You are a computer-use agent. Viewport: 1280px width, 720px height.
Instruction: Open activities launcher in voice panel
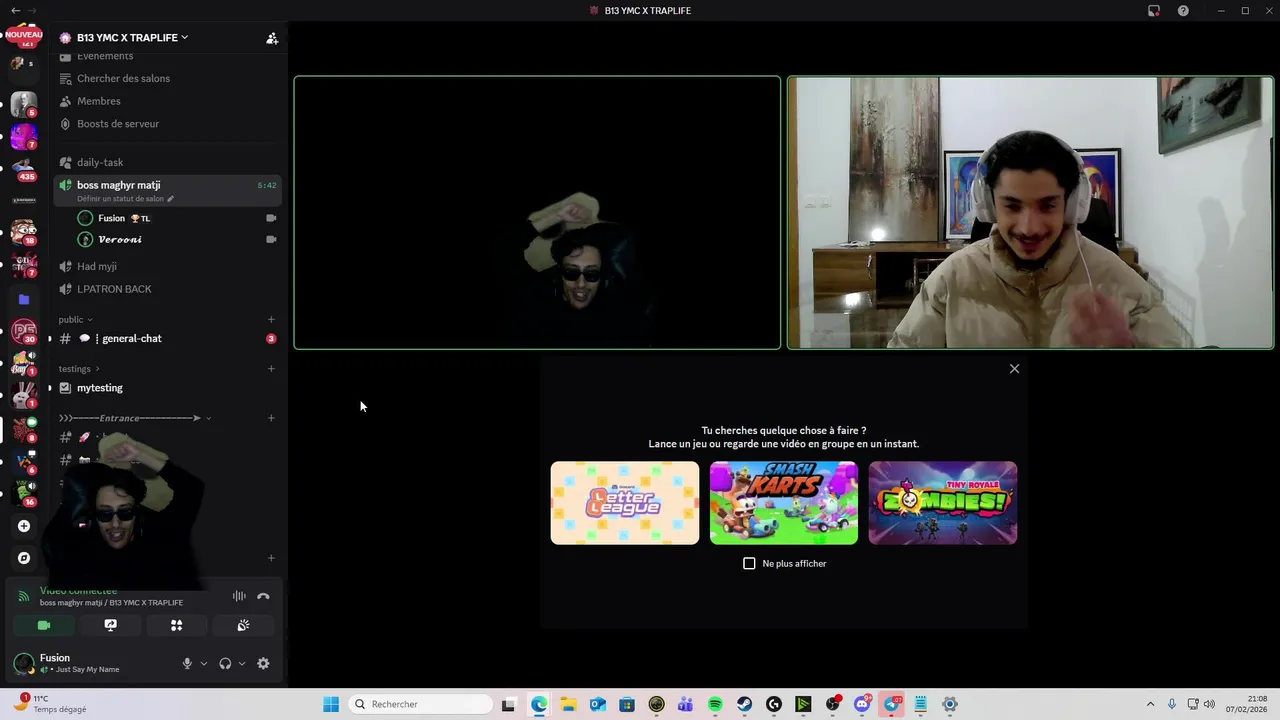[x=176, y=625]
